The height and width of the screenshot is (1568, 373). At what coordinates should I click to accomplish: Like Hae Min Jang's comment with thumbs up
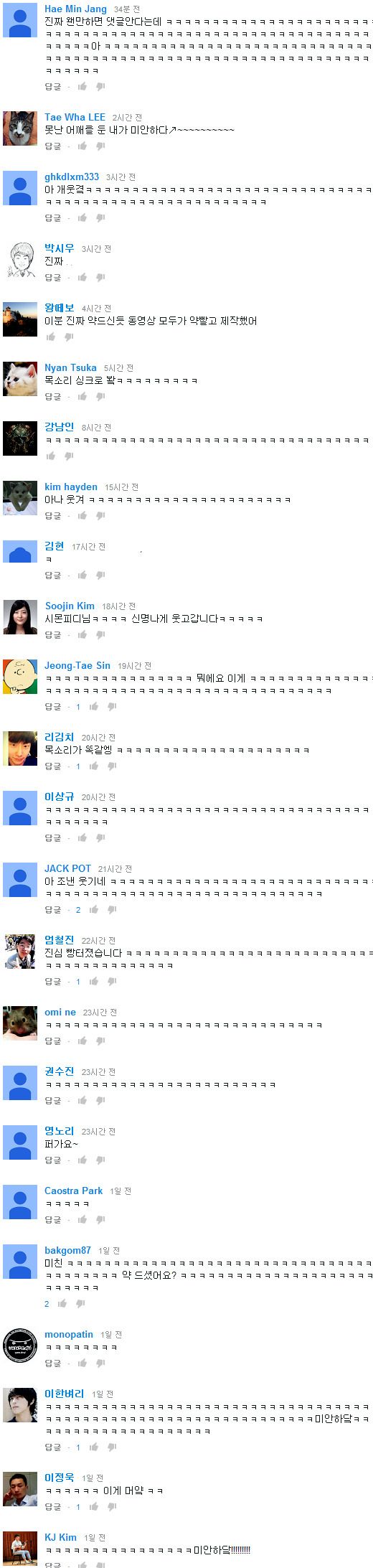(82, 86)
